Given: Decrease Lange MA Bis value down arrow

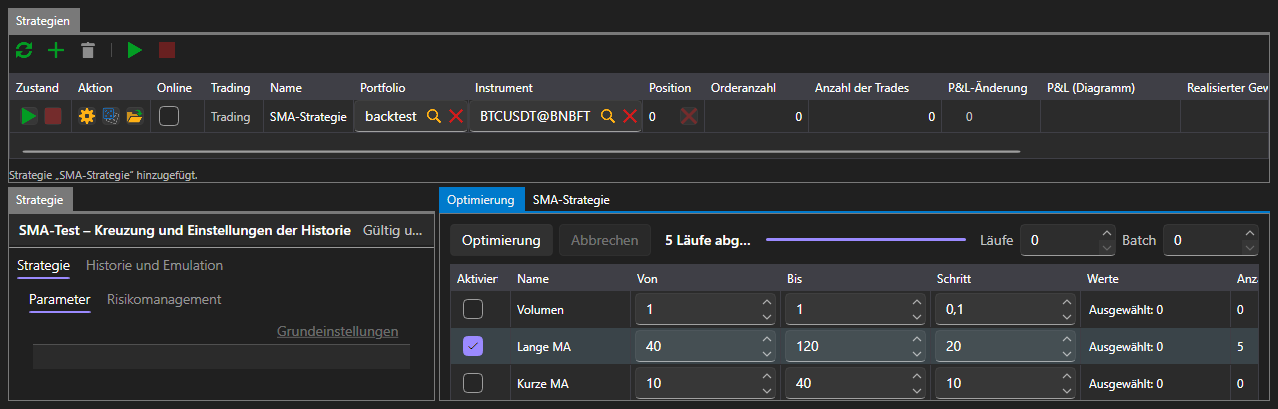Looking at the screenshot, I should 916,353.
